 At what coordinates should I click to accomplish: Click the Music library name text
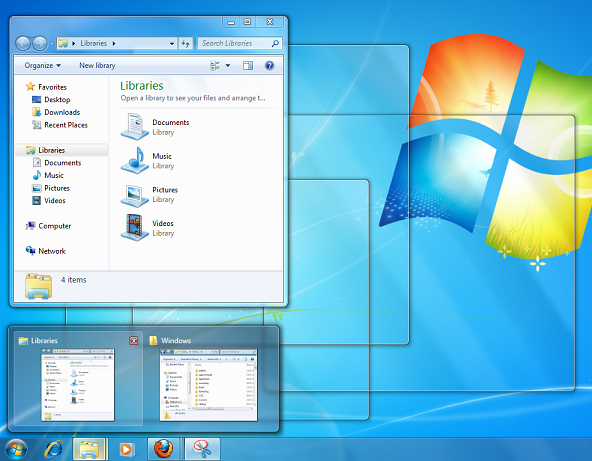(162, 156)
